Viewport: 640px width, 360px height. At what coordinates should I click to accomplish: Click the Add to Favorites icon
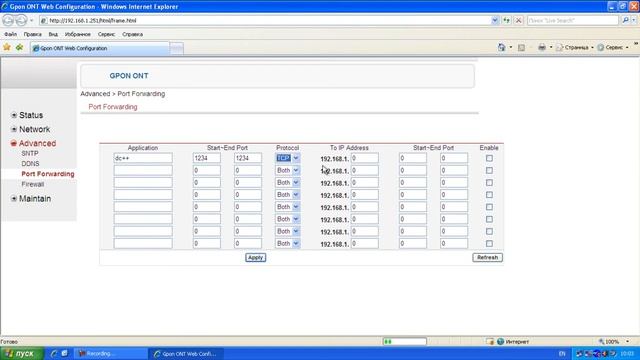20,47
